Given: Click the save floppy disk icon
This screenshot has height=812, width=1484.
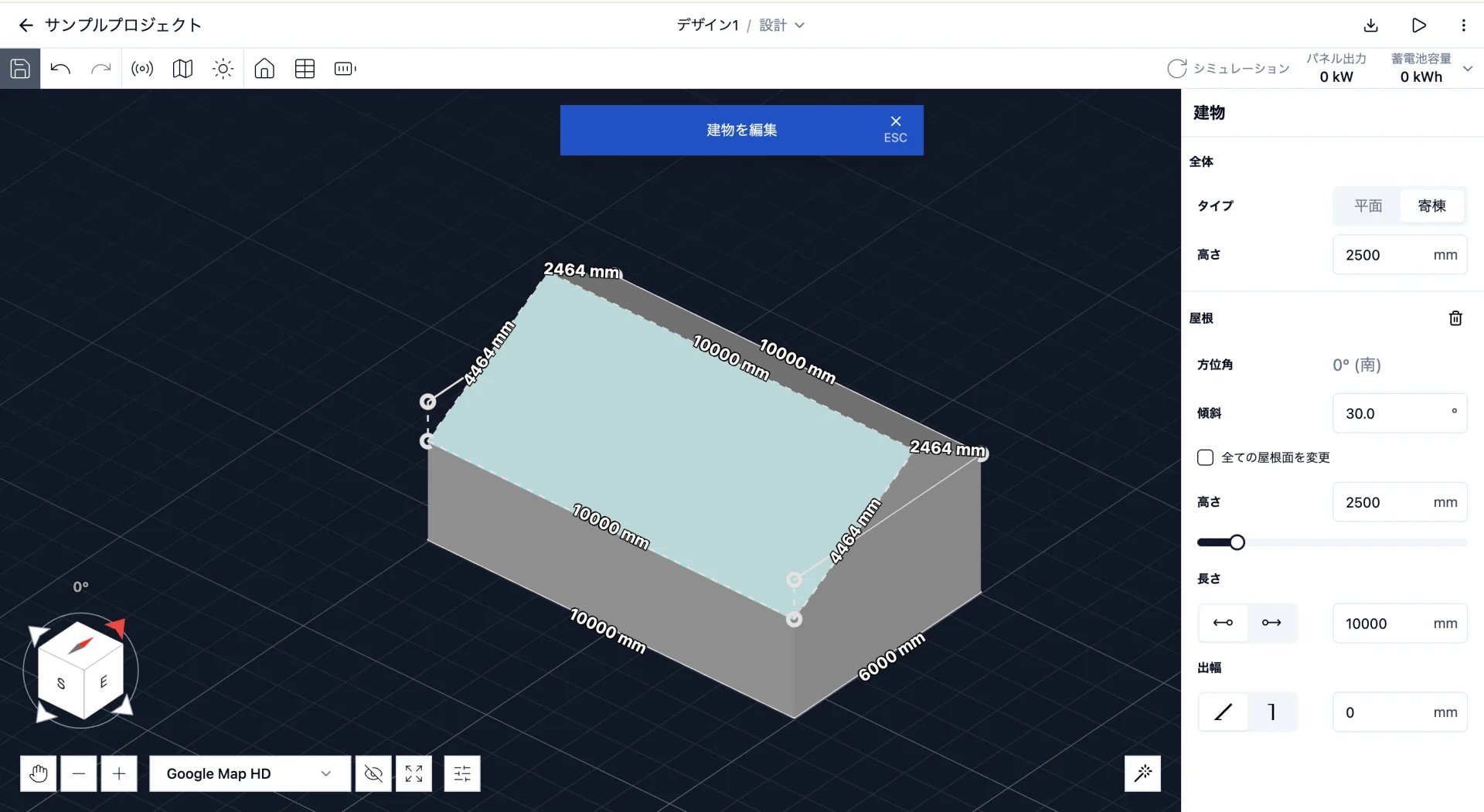Looking at the screenshot, I should point(20,69).
